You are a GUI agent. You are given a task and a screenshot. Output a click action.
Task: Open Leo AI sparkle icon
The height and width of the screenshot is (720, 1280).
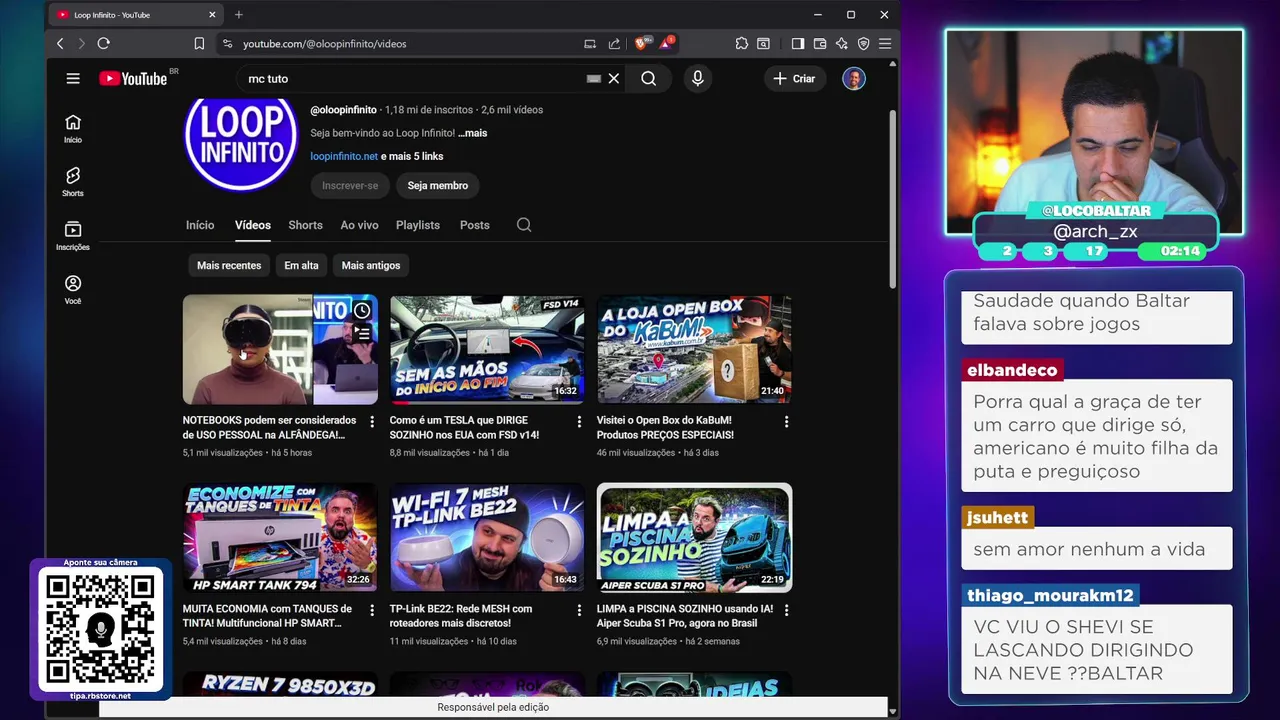pos(842,43)
